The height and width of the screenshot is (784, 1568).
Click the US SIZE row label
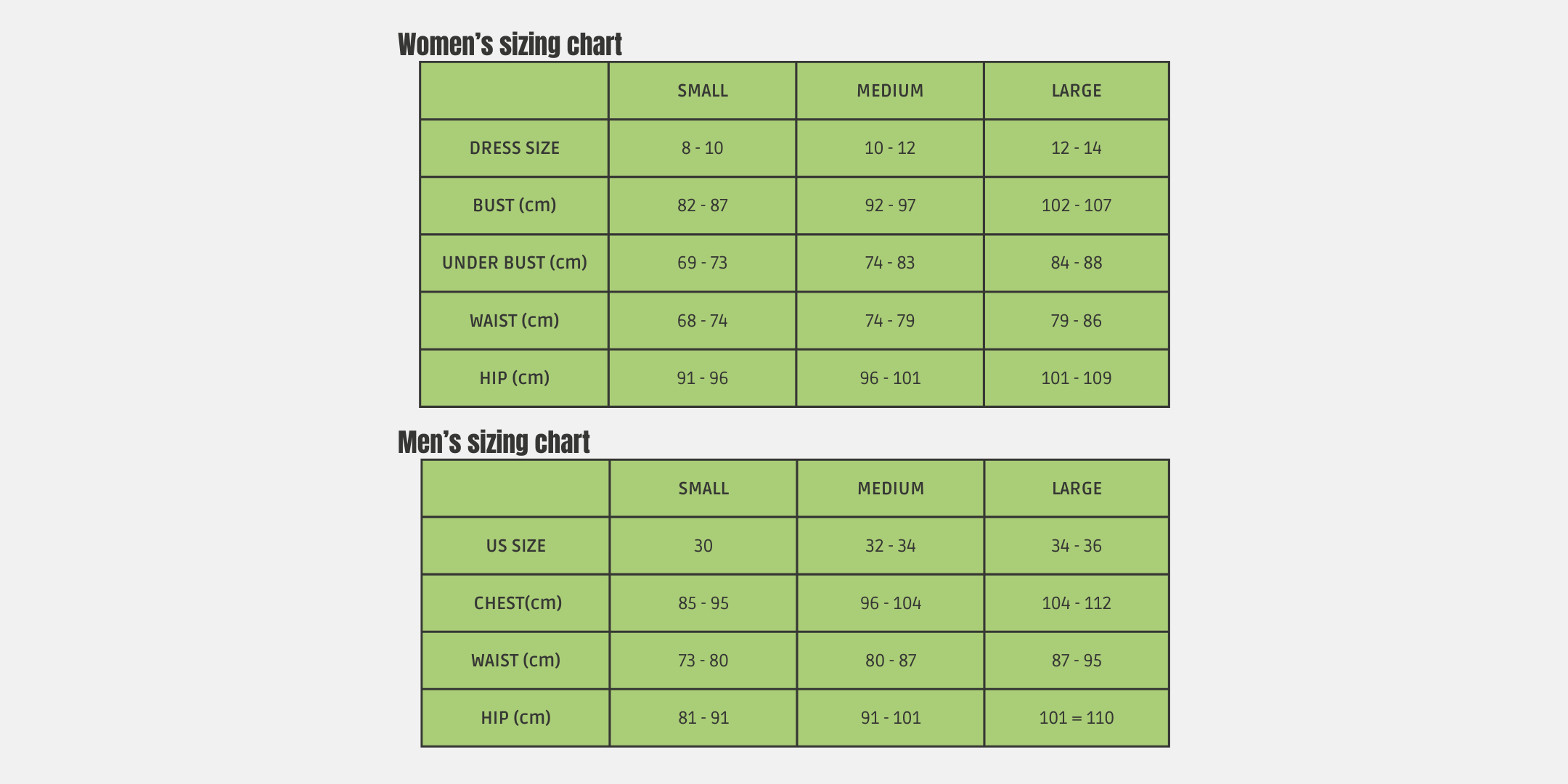pos(516,546)
